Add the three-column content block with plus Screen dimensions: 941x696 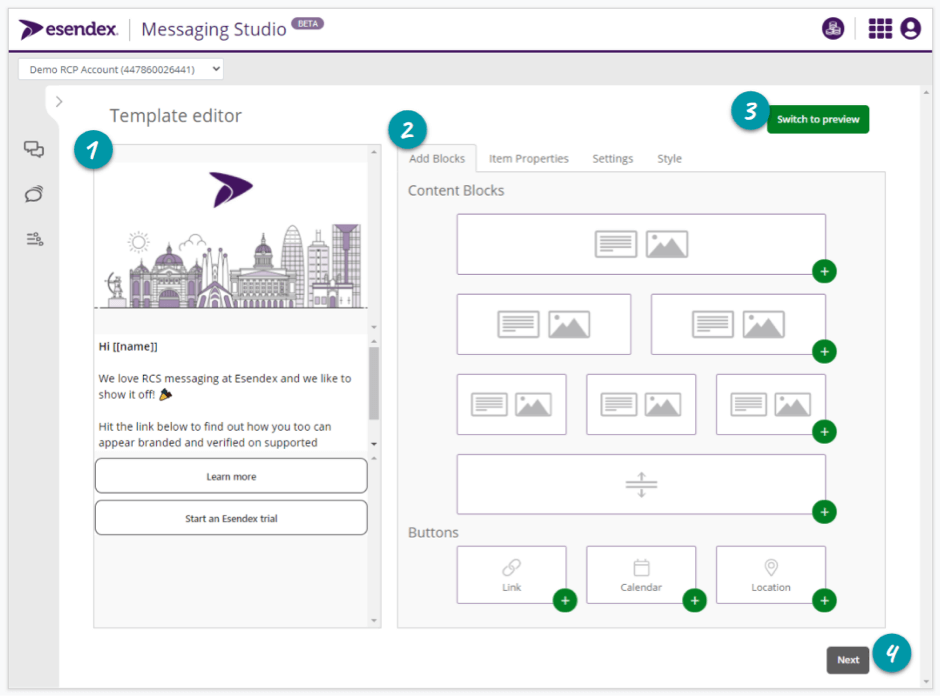click(824, 432)
